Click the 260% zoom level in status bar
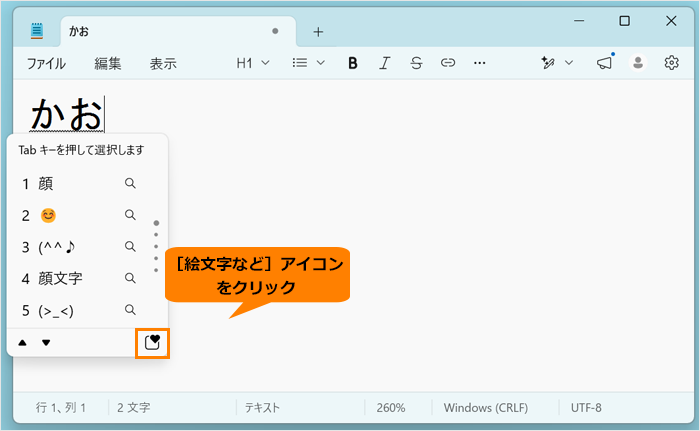This screenshot has height=431, width=700. 391,408
